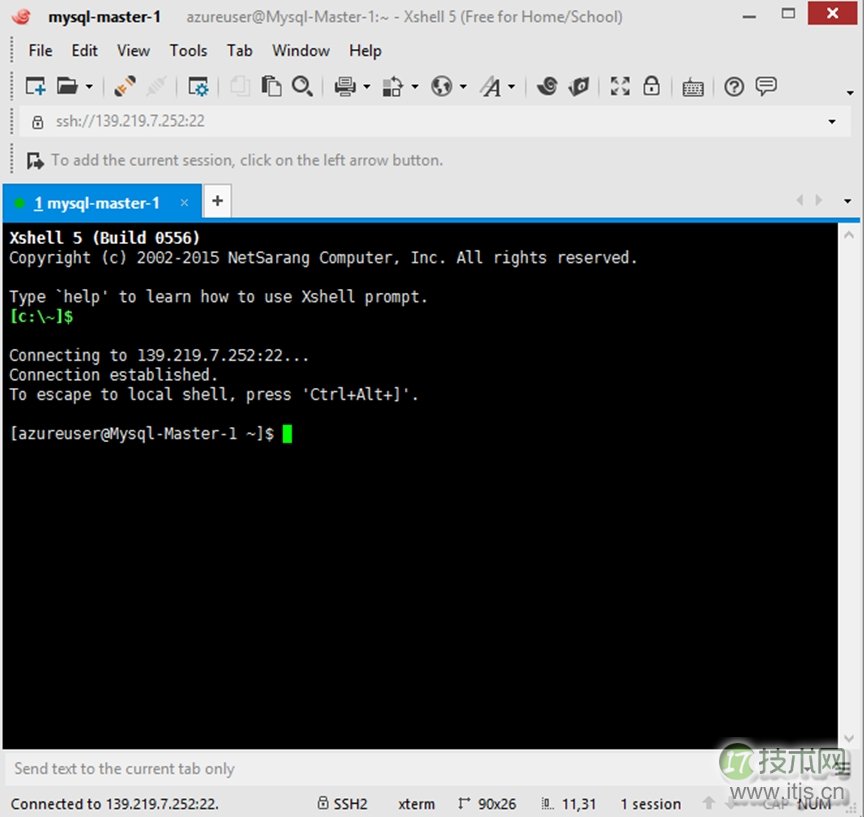This screenshot has width=864, height=817.
Task: Launch Xftp from the toolbar icon
Action: [x=580, y=86]
